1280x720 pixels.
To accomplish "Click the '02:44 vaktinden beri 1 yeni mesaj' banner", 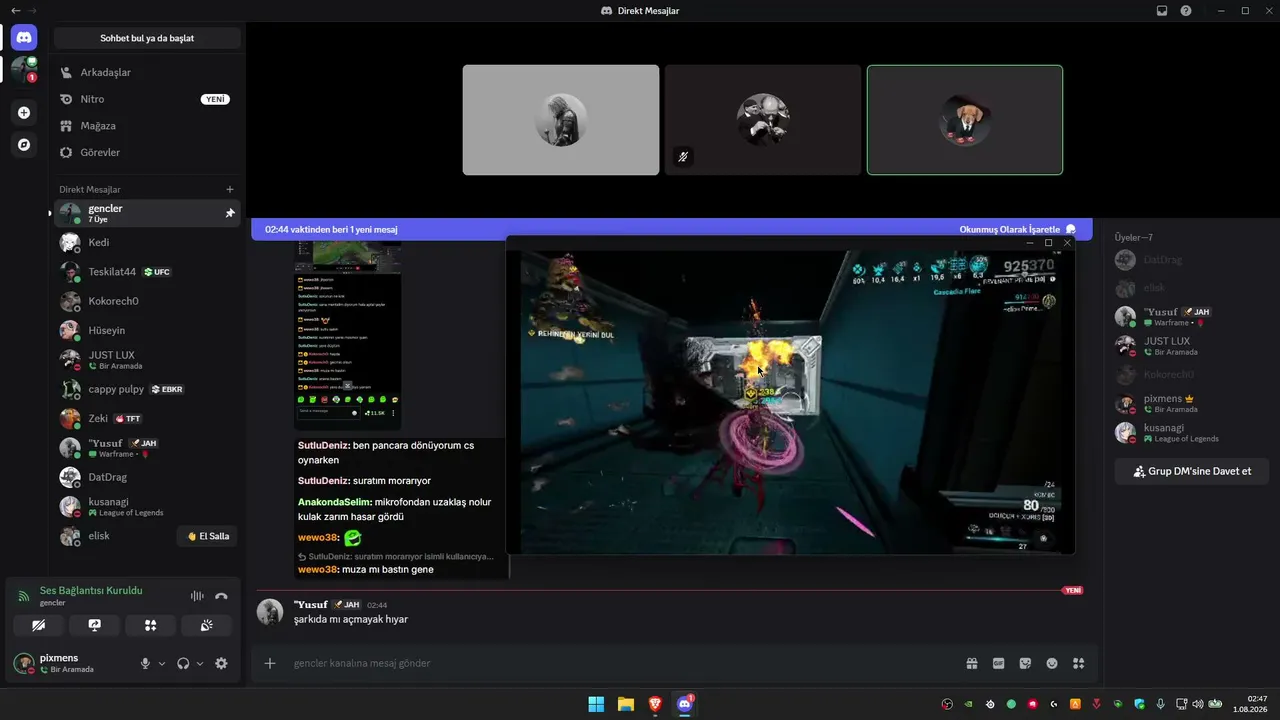I will tap(331, 229).
